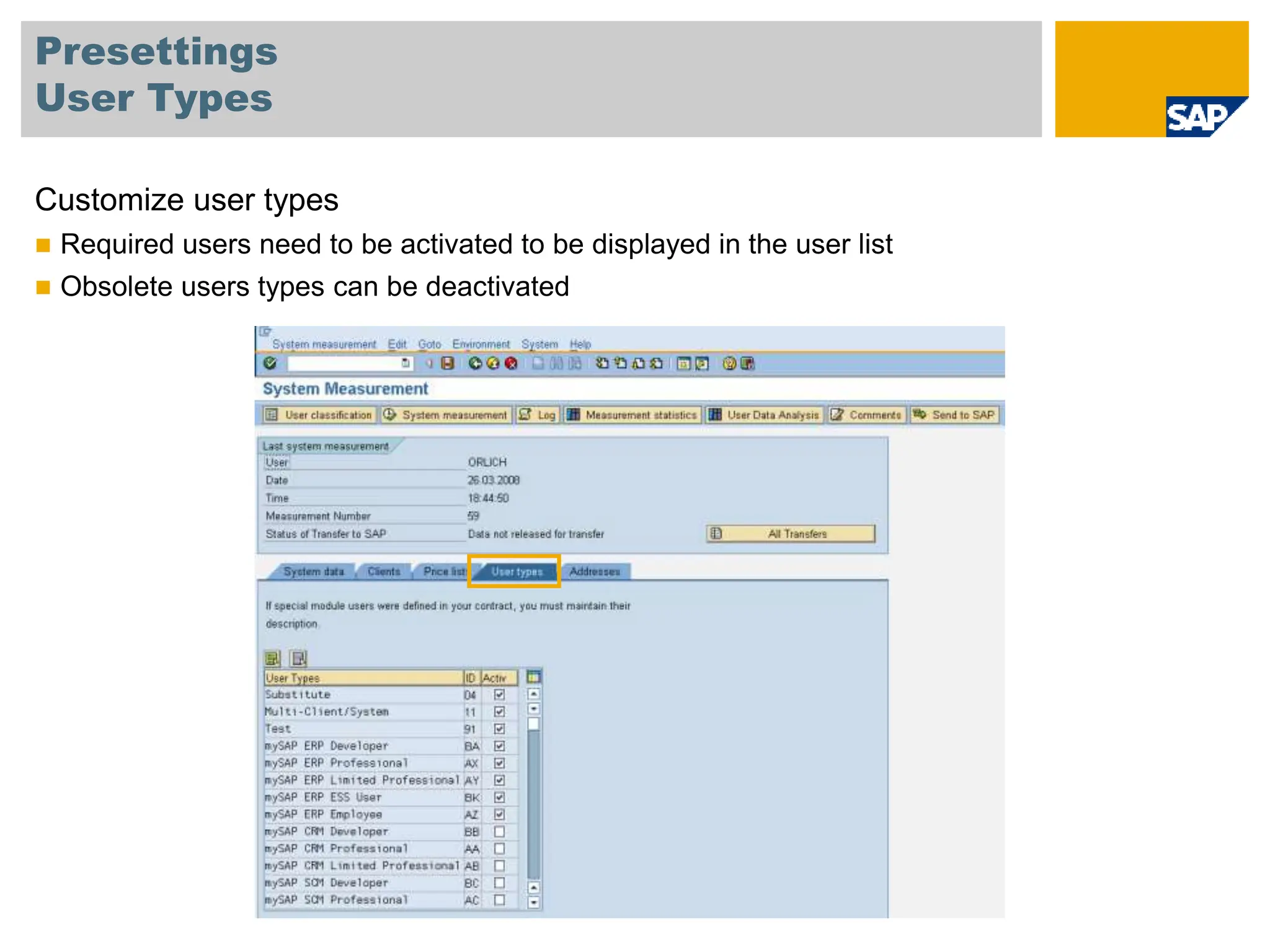Click the red Cancel icon
The height and width of the screenshot is (952, 1270).
tap(511, 363)
